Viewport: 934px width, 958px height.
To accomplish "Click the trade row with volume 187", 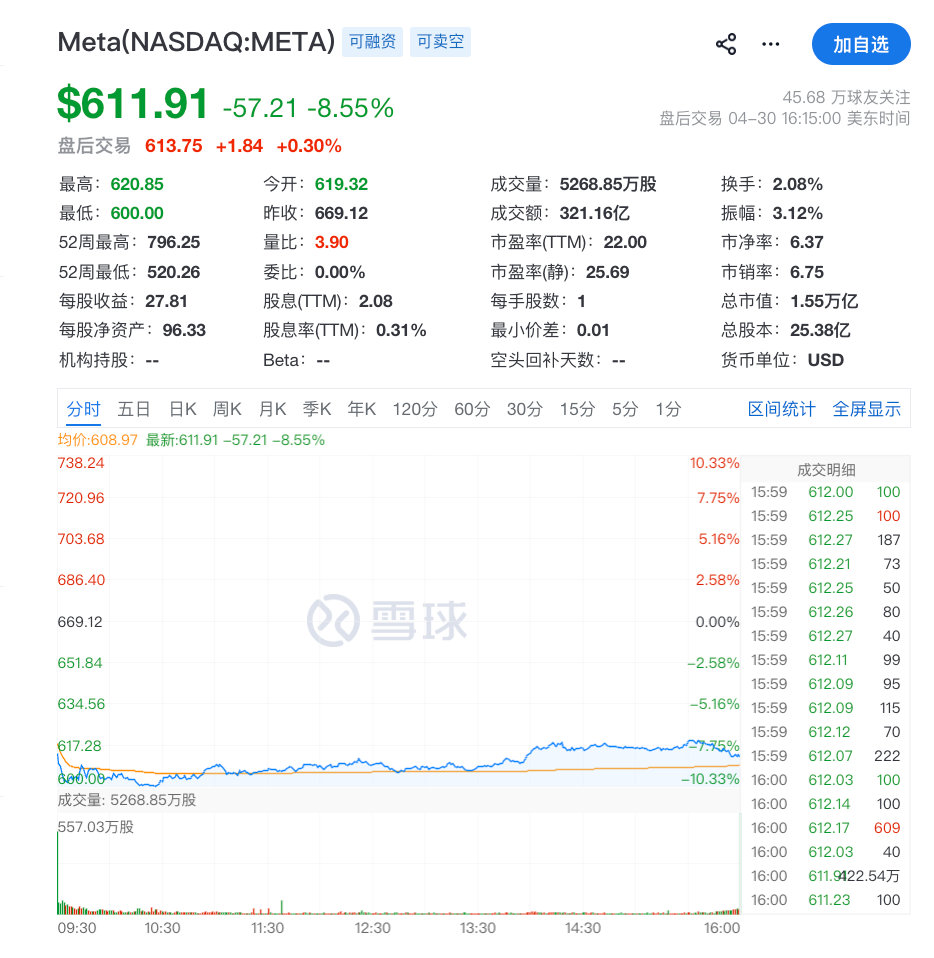I will point(826,539).
